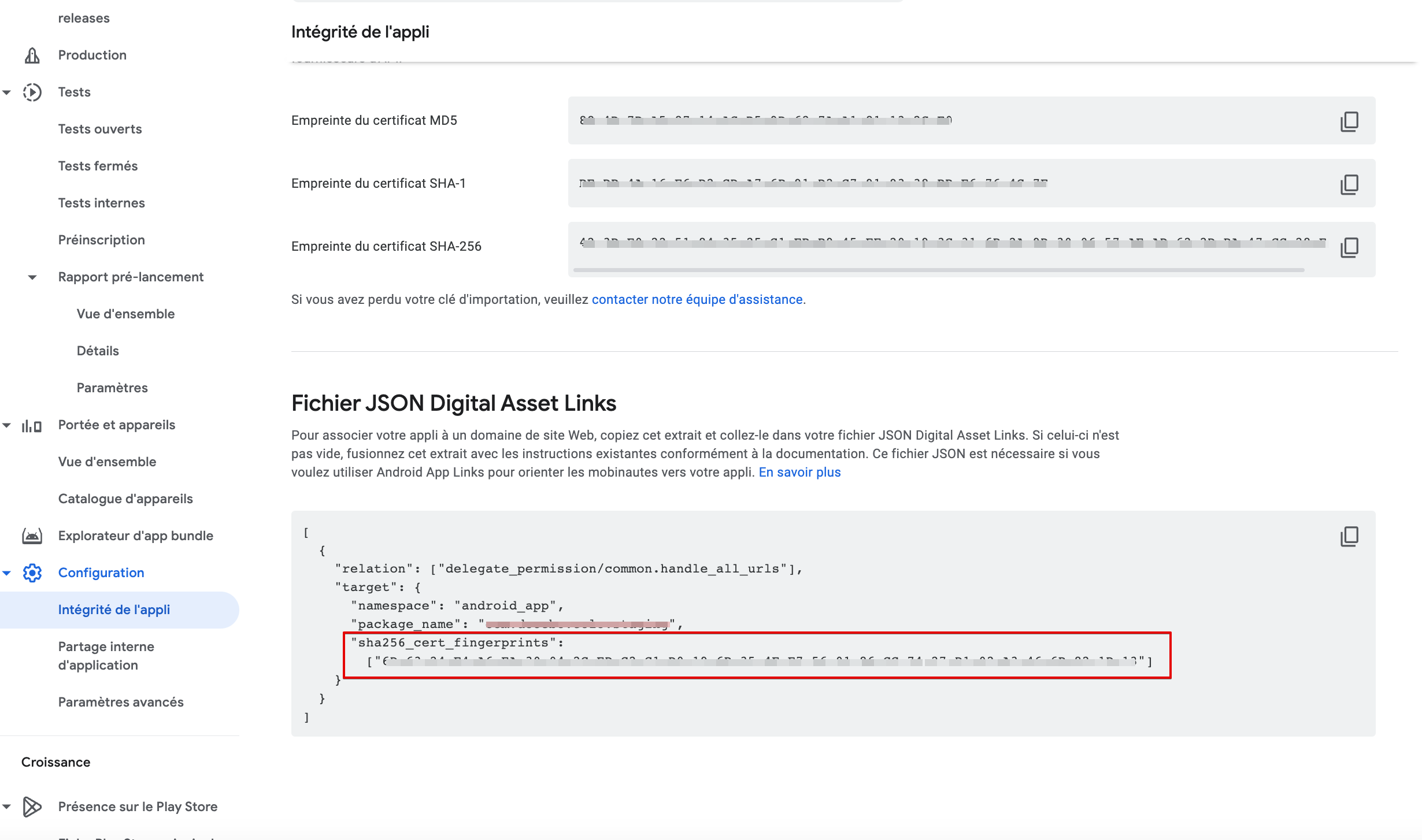The height and width of the screenshot is (840, 1422).
Task: Click the Explorateur d'app bundle icon
Action: [x=32, y=536]
